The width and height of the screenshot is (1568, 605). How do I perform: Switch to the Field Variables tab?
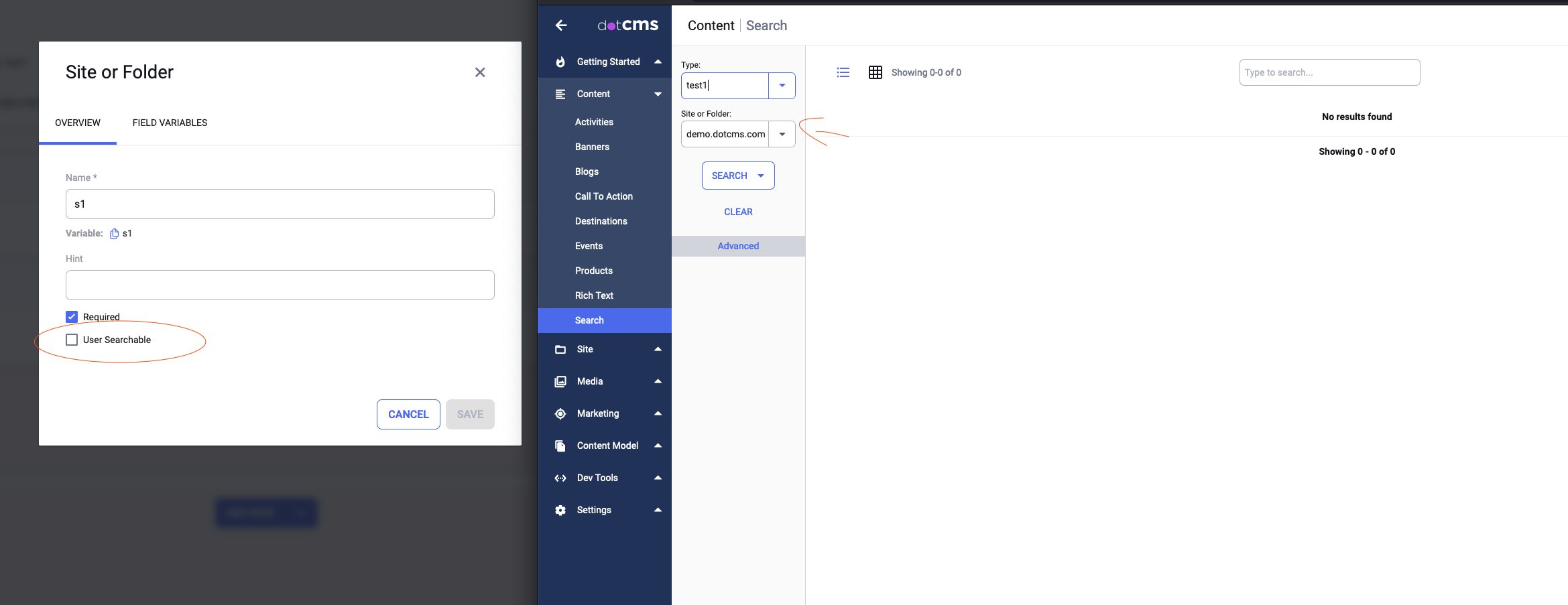tap(170, 123)
